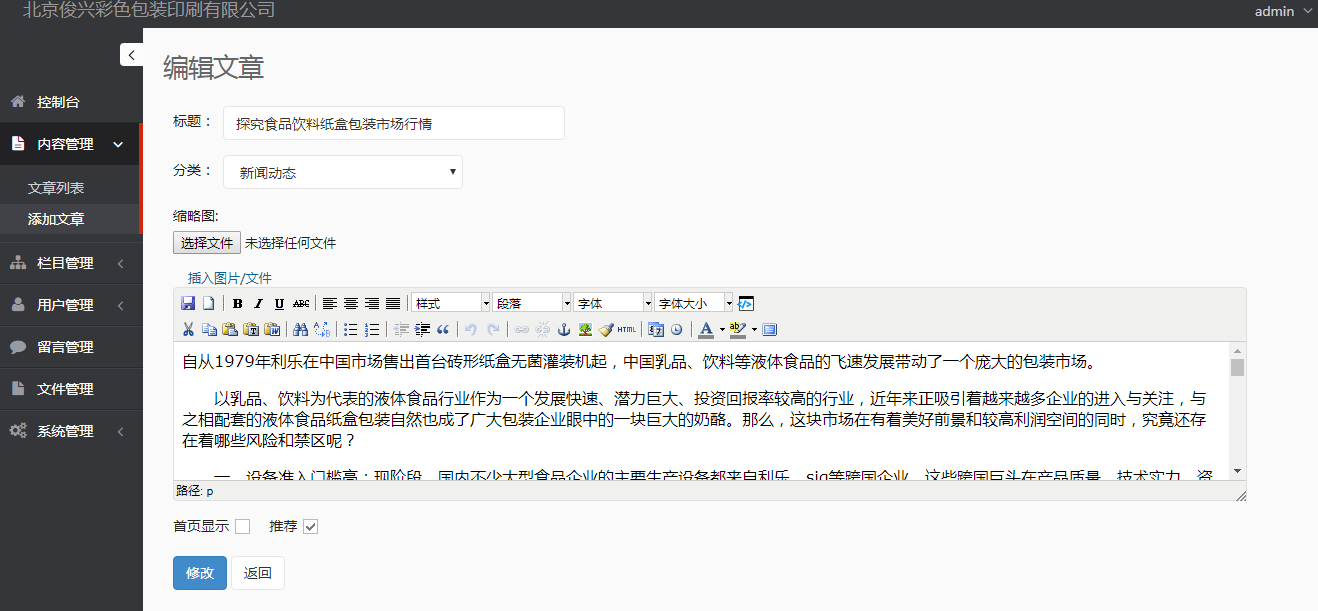Click the editor save icon
The width and height of the screenshot is (1318, 611).
[x=188, y=303]
